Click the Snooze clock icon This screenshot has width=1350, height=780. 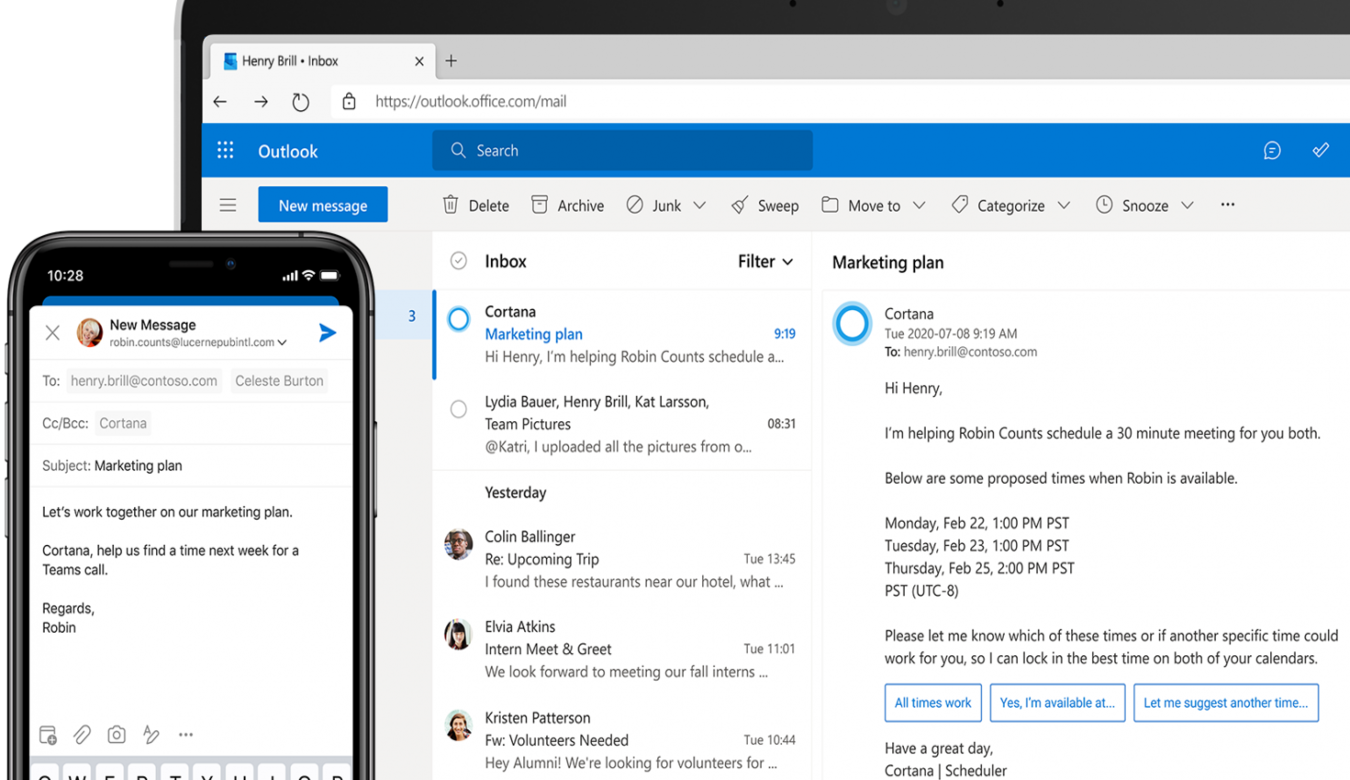pos(1104,204)
